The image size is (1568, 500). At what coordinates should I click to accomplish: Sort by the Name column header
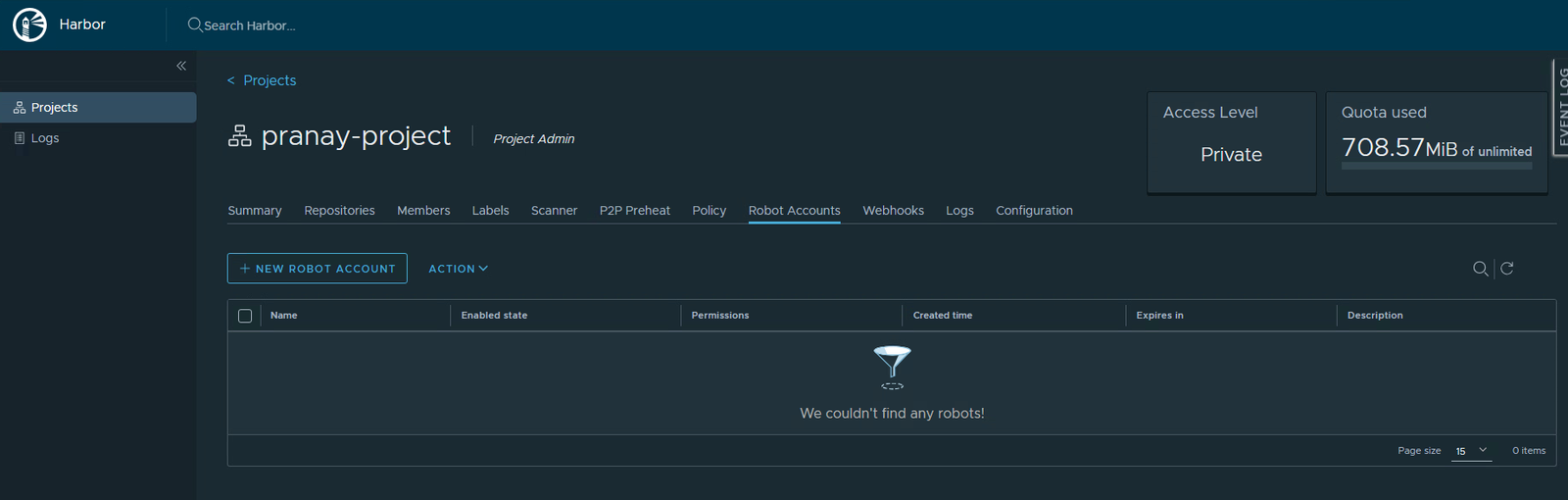pos(284,316)
